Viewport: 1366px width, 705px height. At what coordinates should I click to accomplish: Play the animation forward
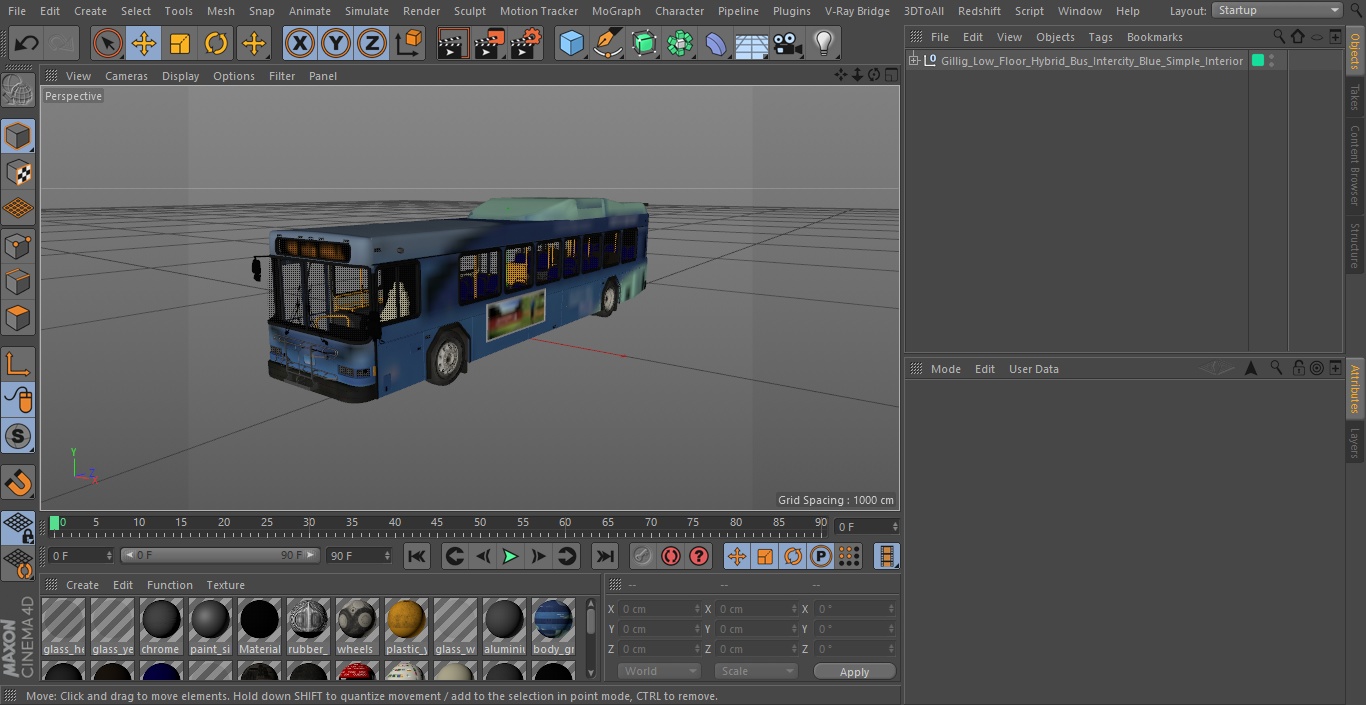(510, 556)
